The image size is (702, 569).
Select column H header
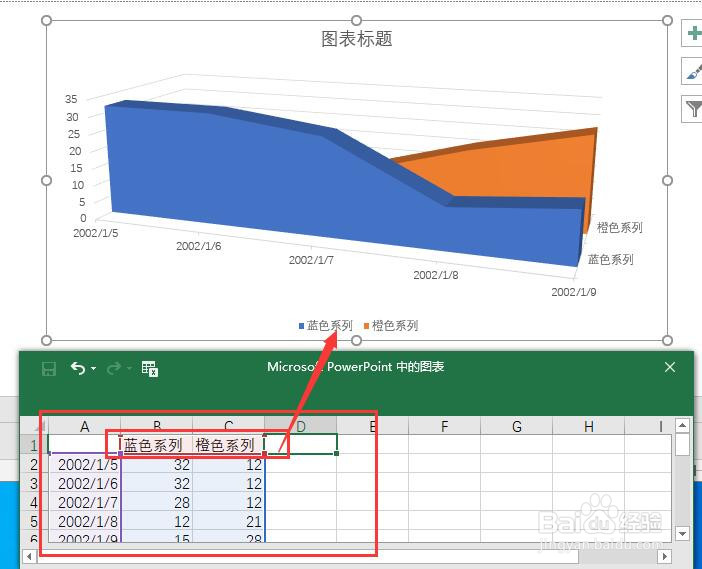pyautogui.click(x=589, y=426)
